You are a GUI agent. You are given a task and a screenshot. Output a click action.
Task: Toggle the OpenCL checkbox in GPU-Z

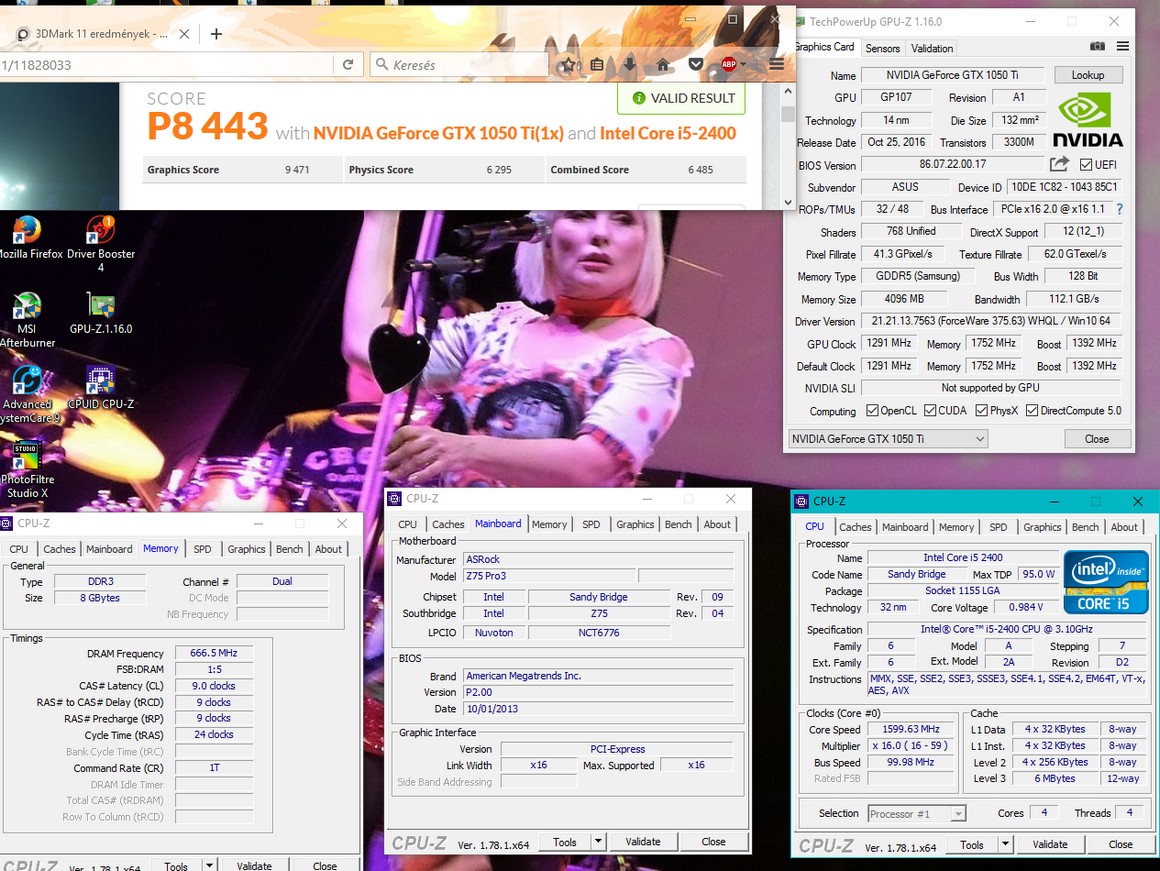click(x=872, y=410)
